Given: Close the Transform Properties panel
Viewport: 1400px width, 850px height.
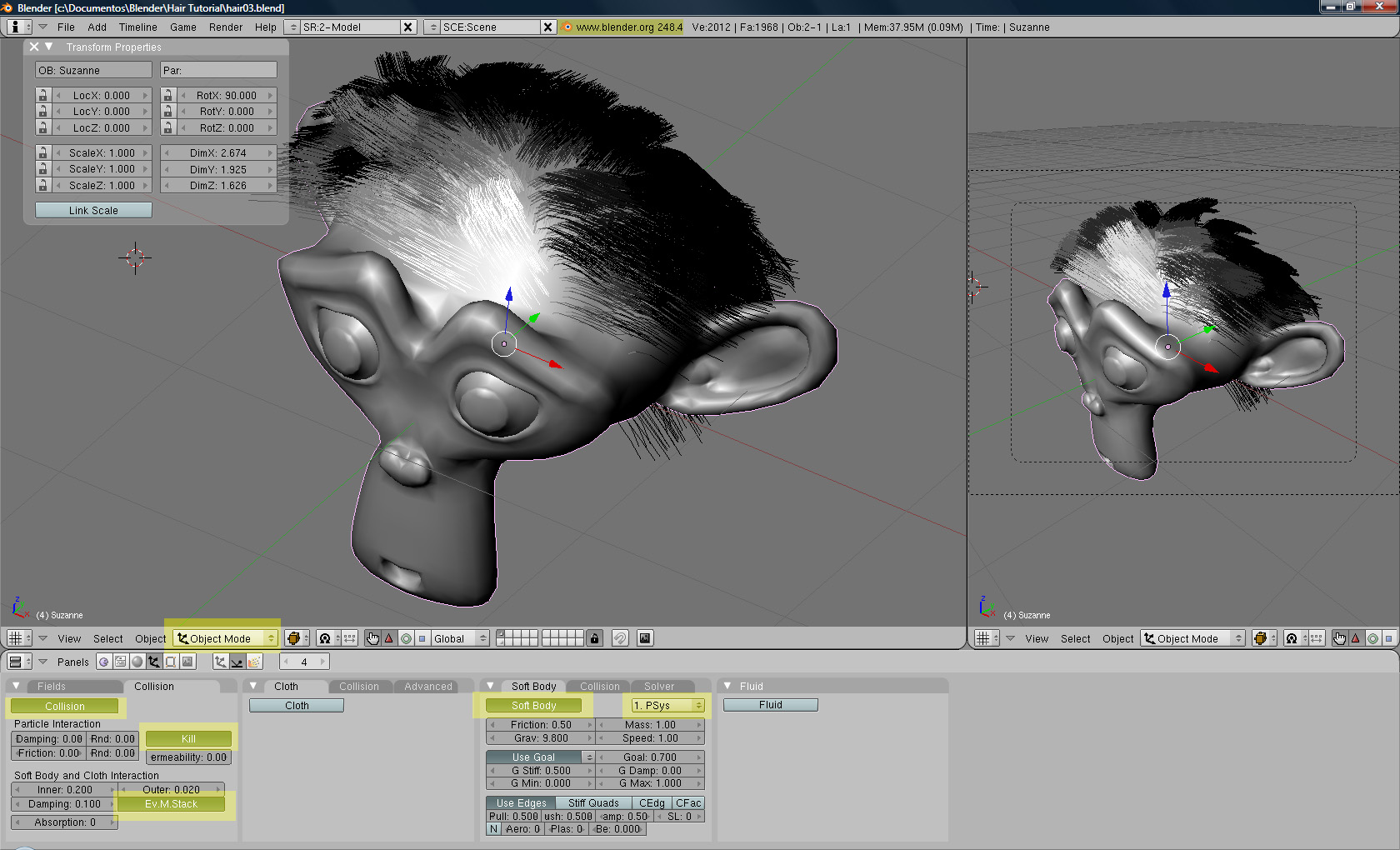Looking at the screenshot, I should click(x=34, y=47).
